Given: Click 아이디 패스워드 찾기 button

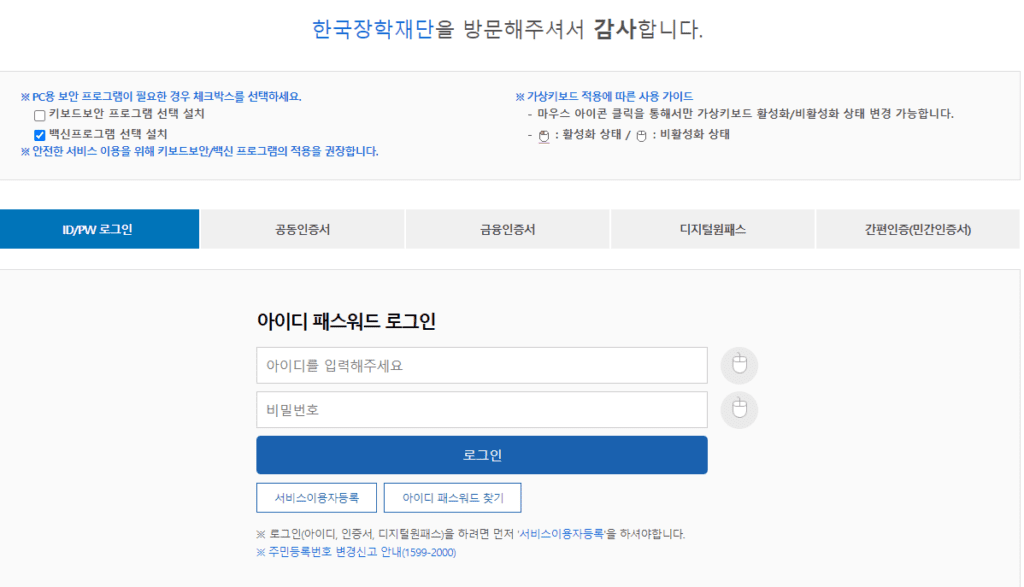Looking at the screenshot, I should (453, 498).
